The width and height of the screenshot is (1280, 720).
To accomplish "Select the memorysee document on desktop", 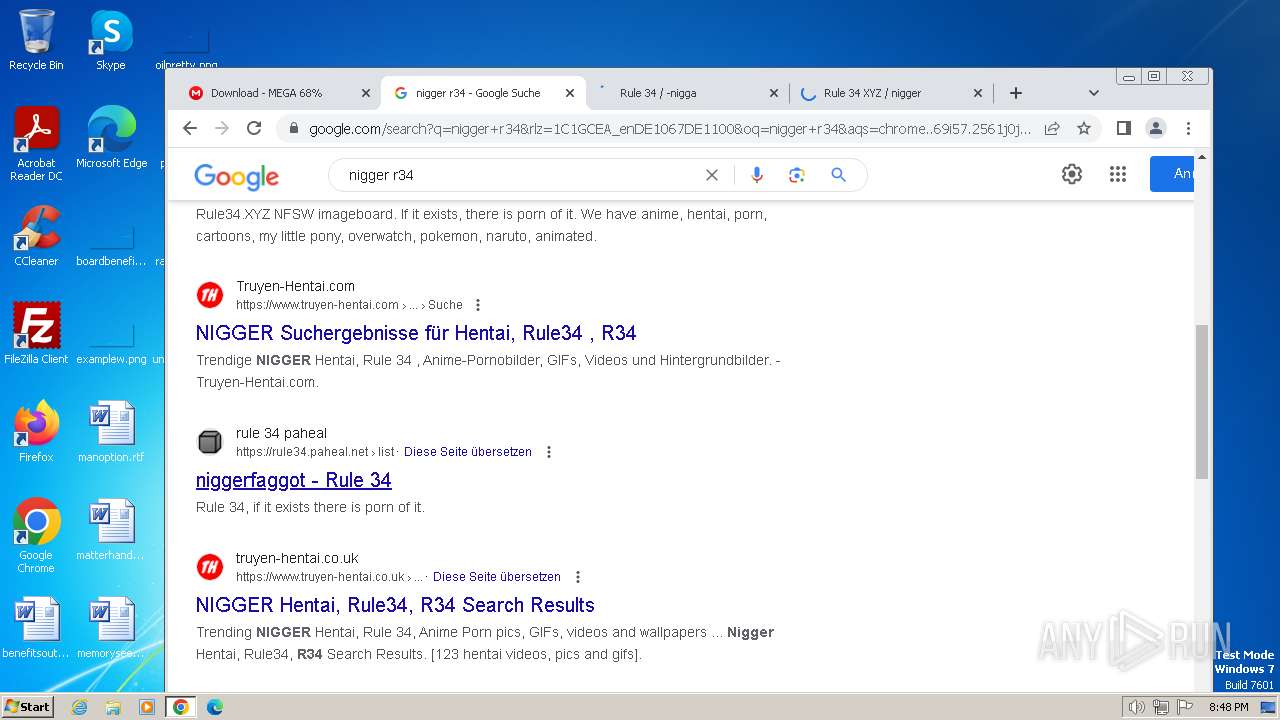I will pos(111,628).
